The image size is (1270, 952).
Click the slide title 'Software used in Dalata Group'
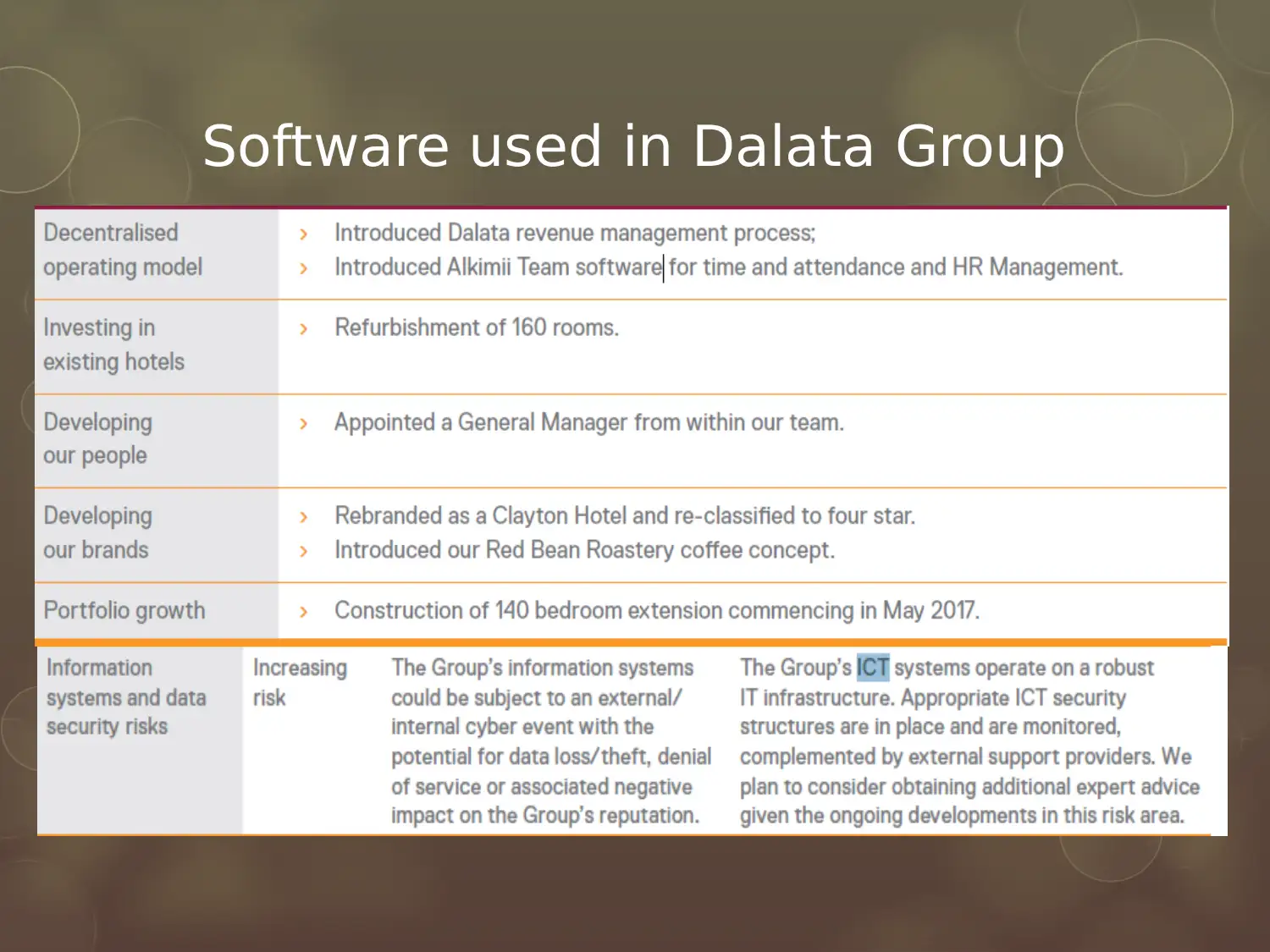pyautogui.click(x=633, y=146)
